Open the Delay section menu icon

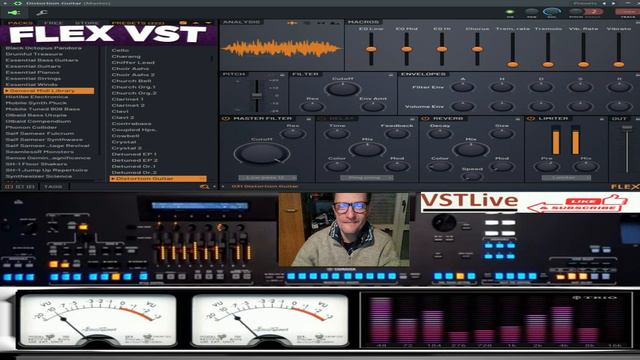coord(413,119)
